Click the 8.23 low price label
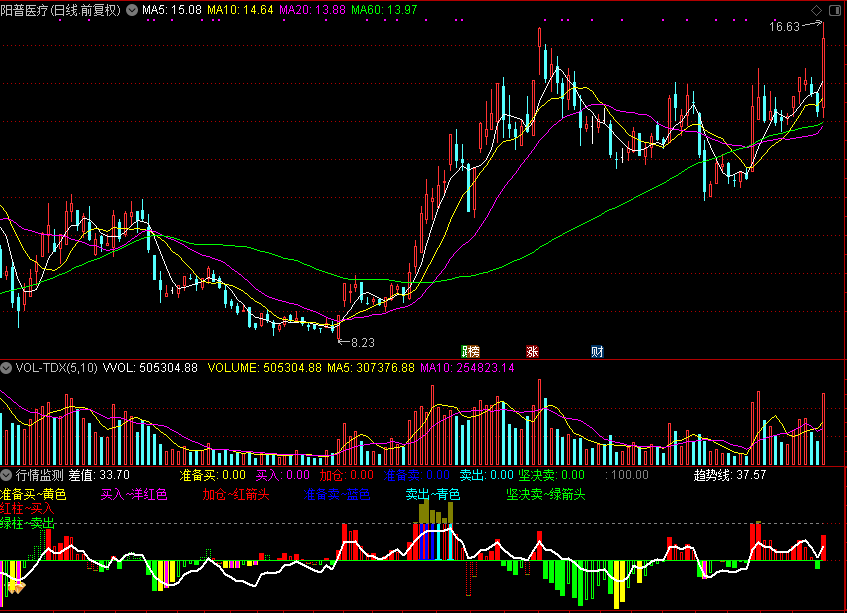 click(362, 343)
